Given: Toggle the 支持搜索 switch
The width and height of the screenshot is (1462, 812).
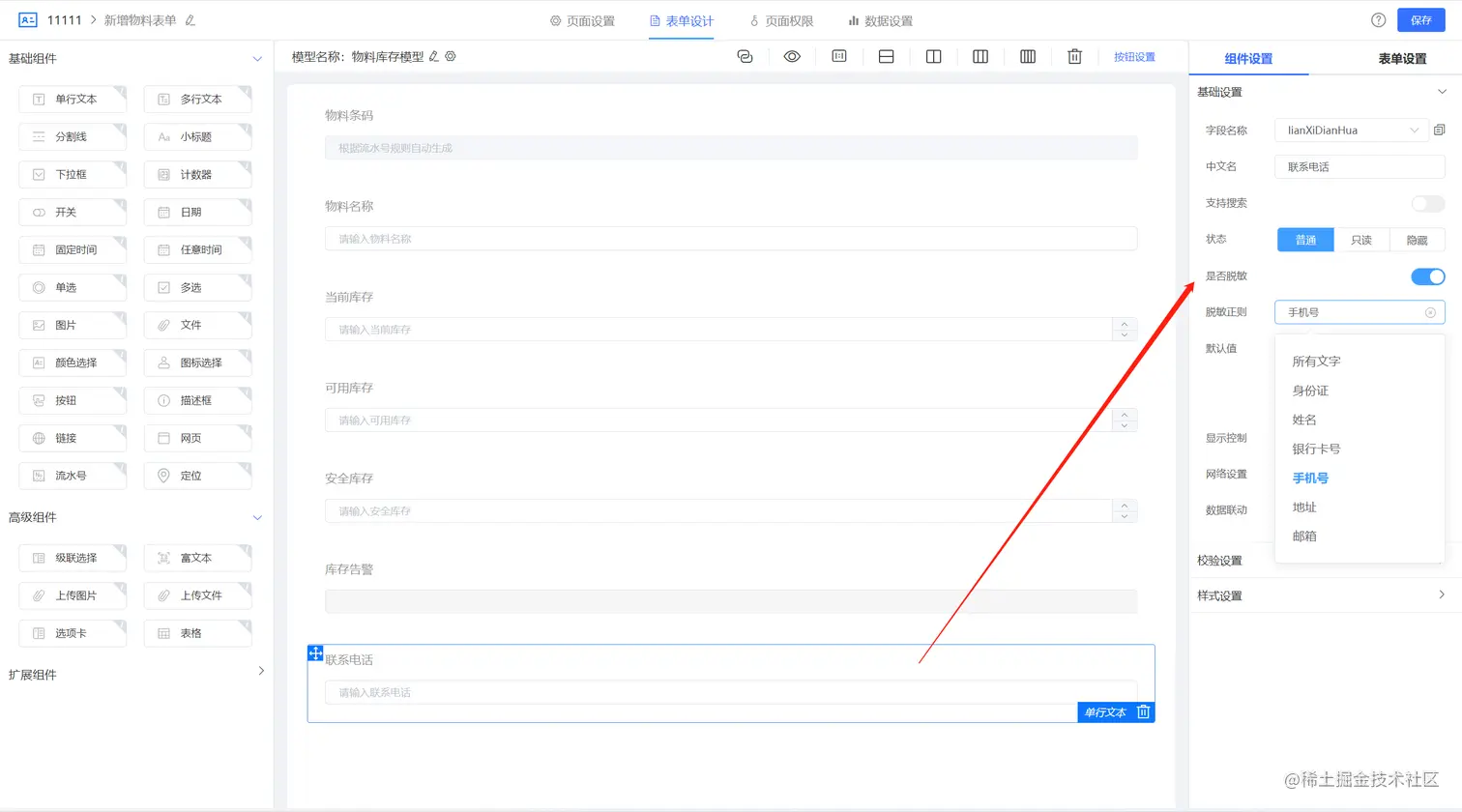Looking at the screenshot, I should (1427, 204).
